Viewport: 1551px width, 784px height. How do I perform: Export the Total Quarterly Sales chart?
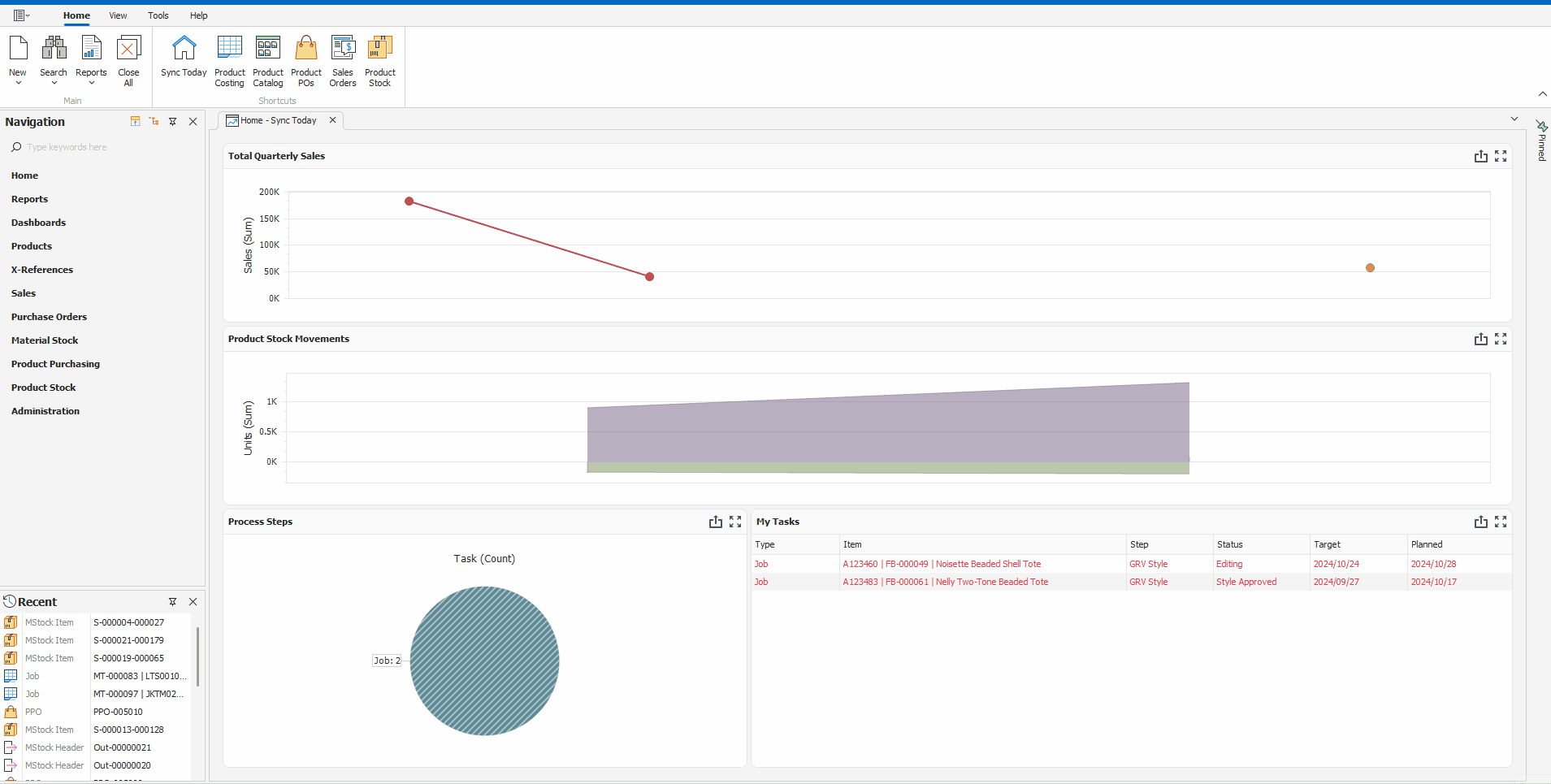point(1481,156)
